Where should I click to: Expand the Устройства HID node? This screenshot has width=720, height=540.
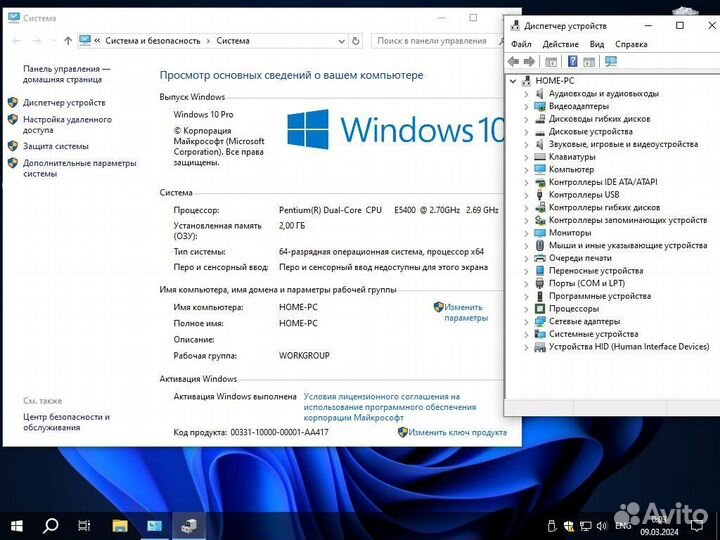526,347
